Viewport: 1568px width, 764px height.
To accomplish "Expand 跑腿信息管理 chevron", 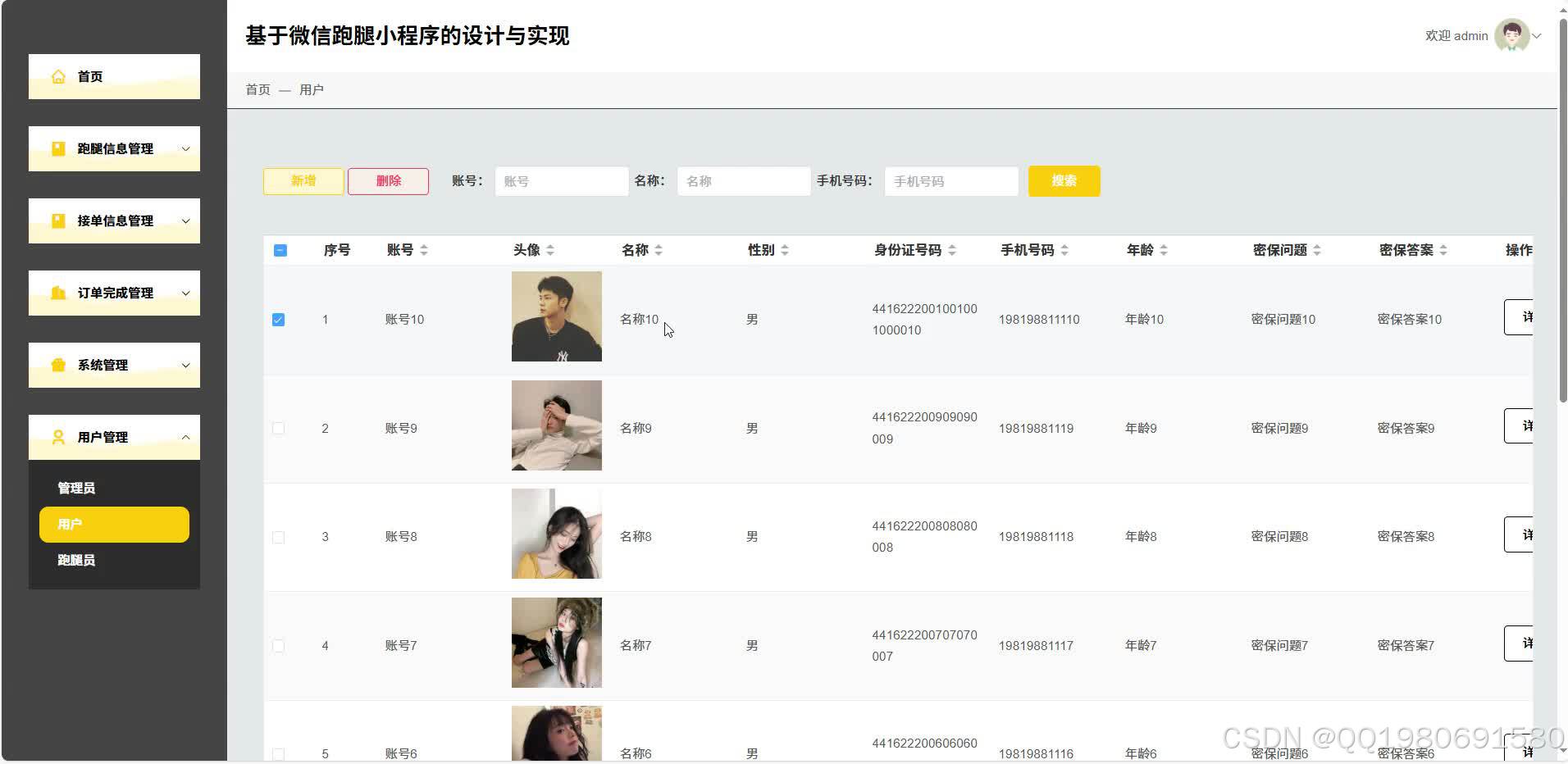I will [185, 148].
